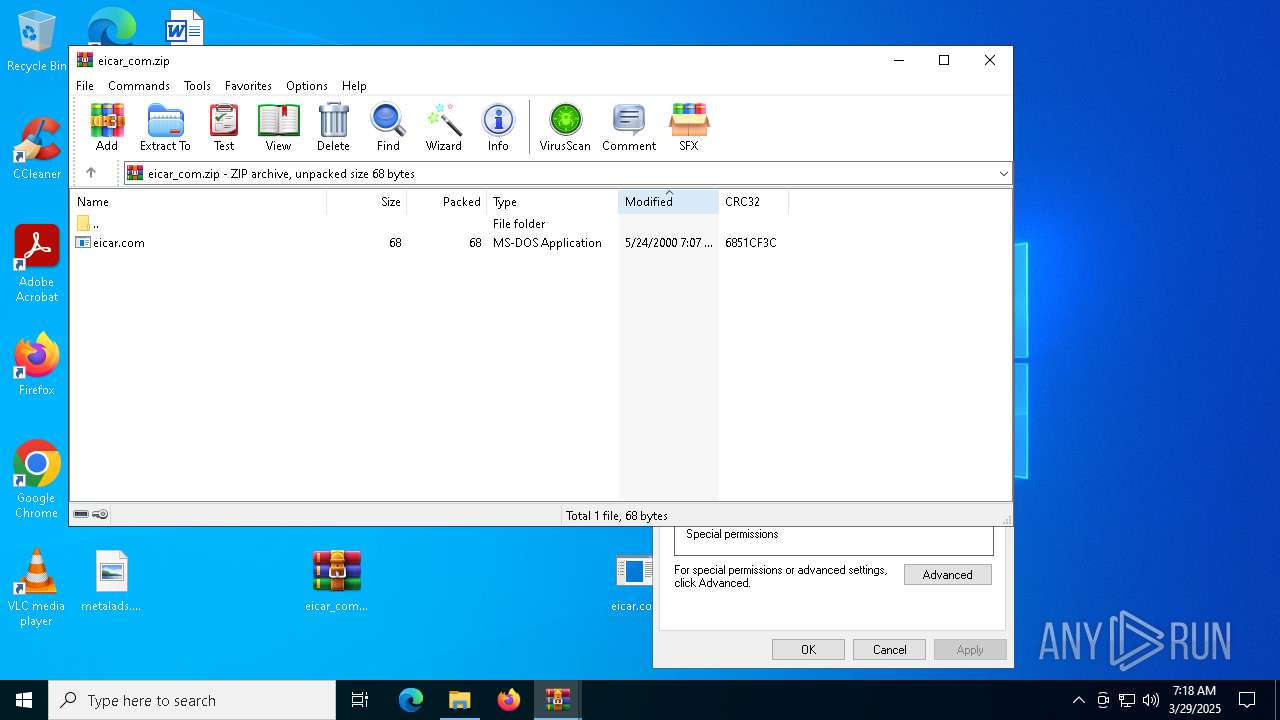The height and width of the screenshot is (720, 1280).
Task: Open volume control in tray
Action: coord(1151,700)
